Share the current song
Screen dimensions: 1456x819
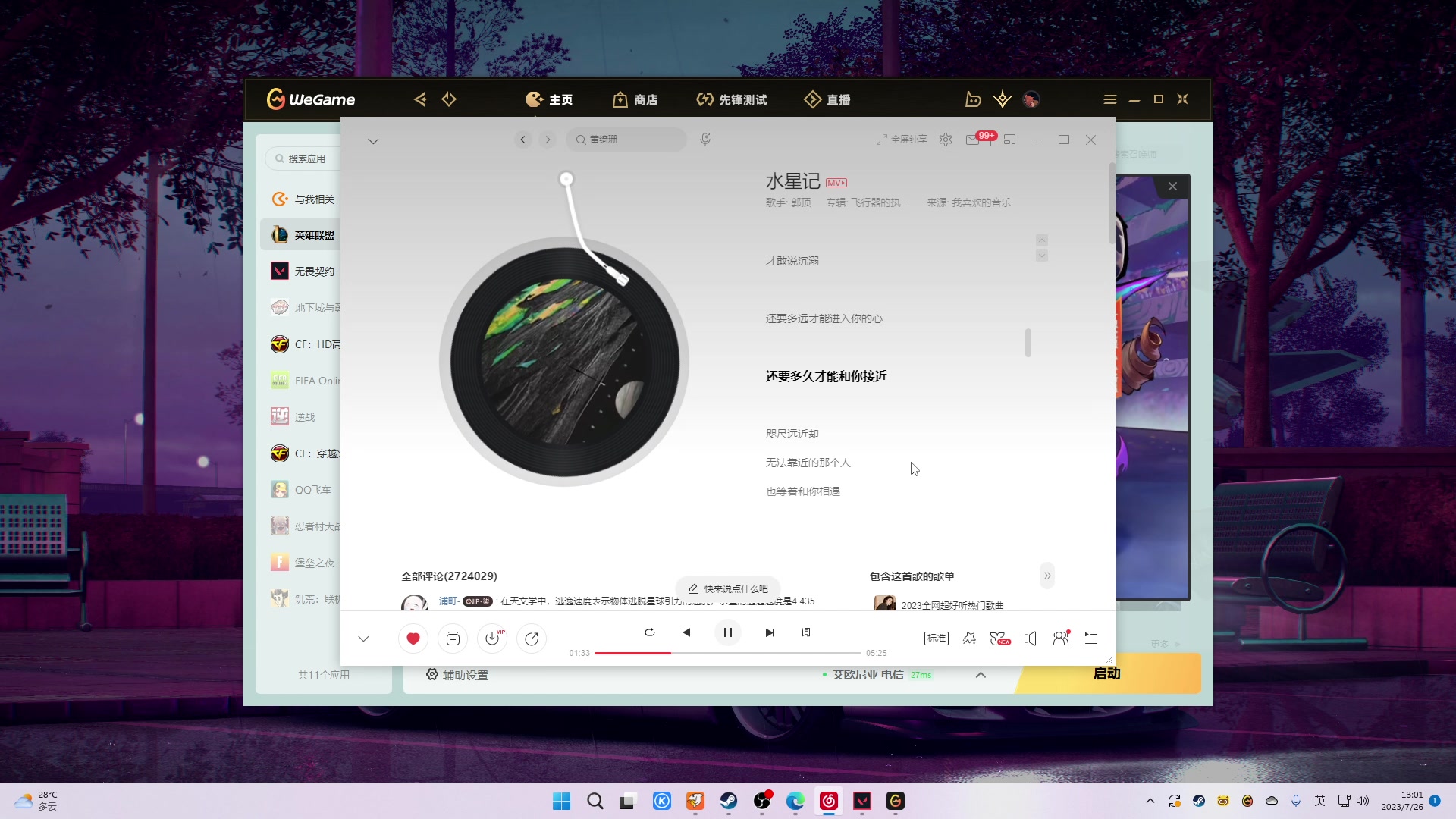(532, 639)
